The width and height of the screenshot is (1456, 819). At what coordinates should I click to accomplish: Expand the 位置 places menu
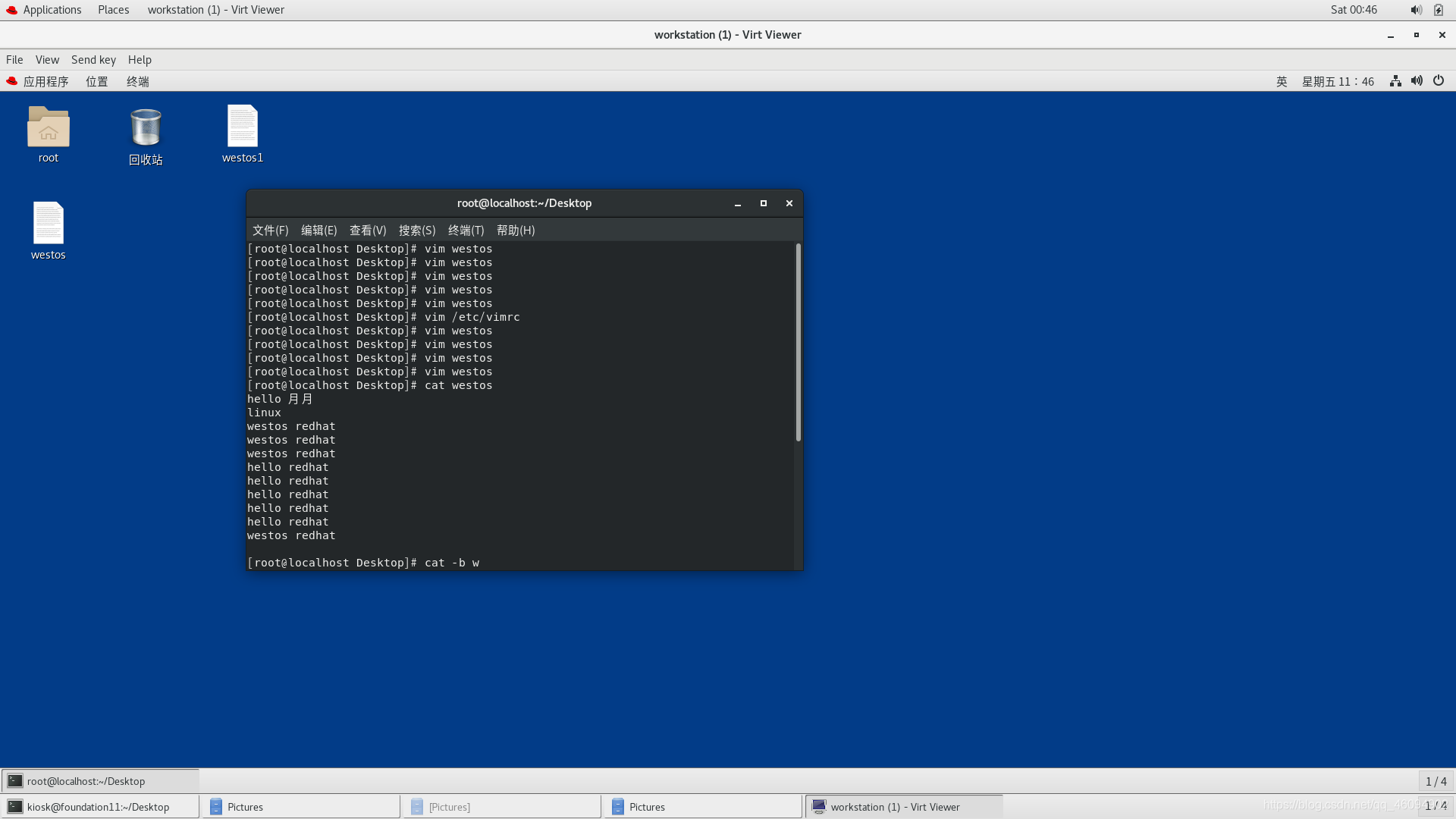coord(96,81)
